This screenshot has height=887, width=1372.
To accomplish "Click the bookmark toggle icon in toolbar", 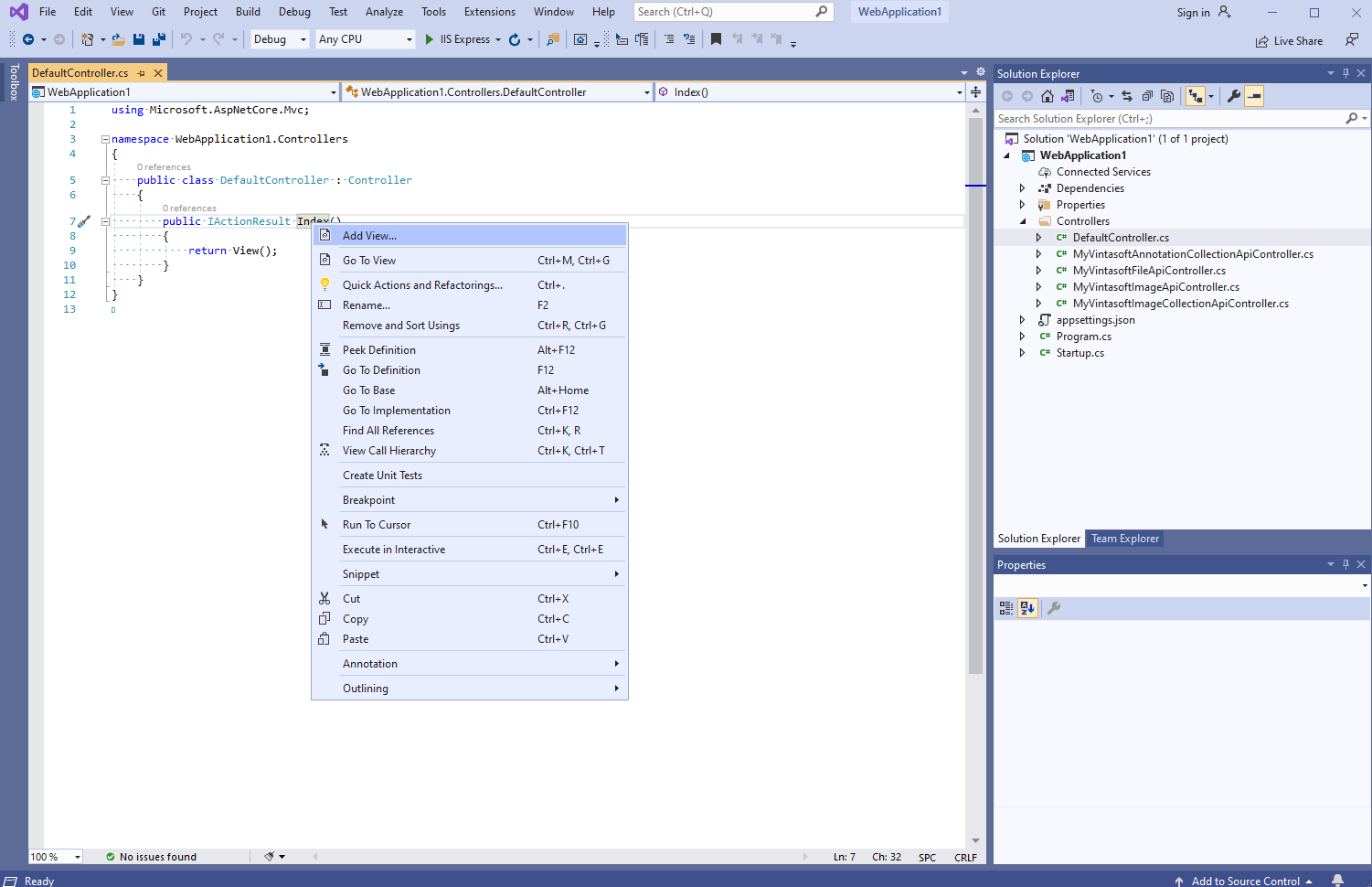I will [x=716, y=39].
